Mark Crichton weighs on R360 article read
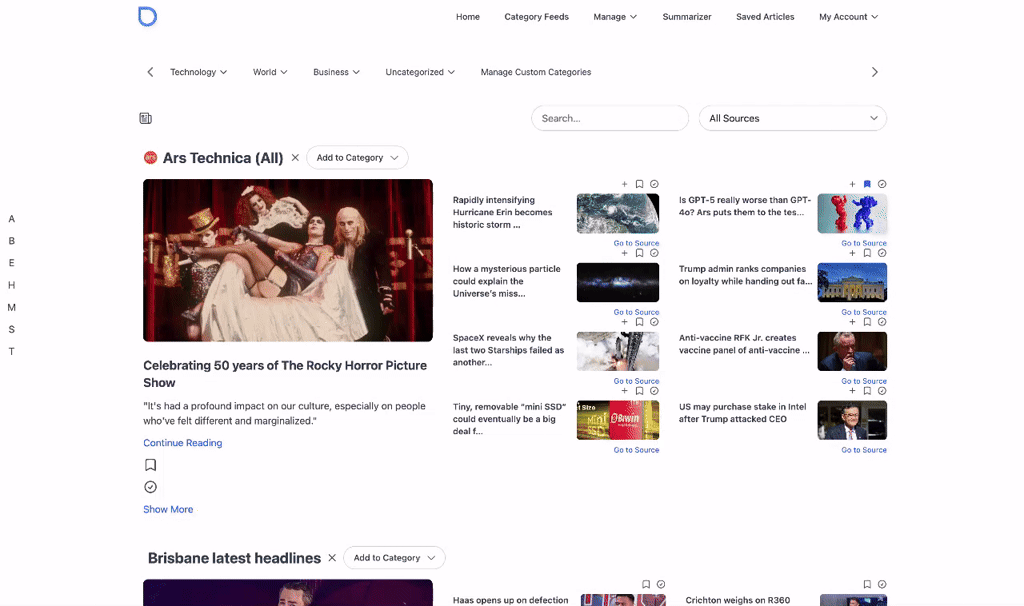 coord(882,584)
